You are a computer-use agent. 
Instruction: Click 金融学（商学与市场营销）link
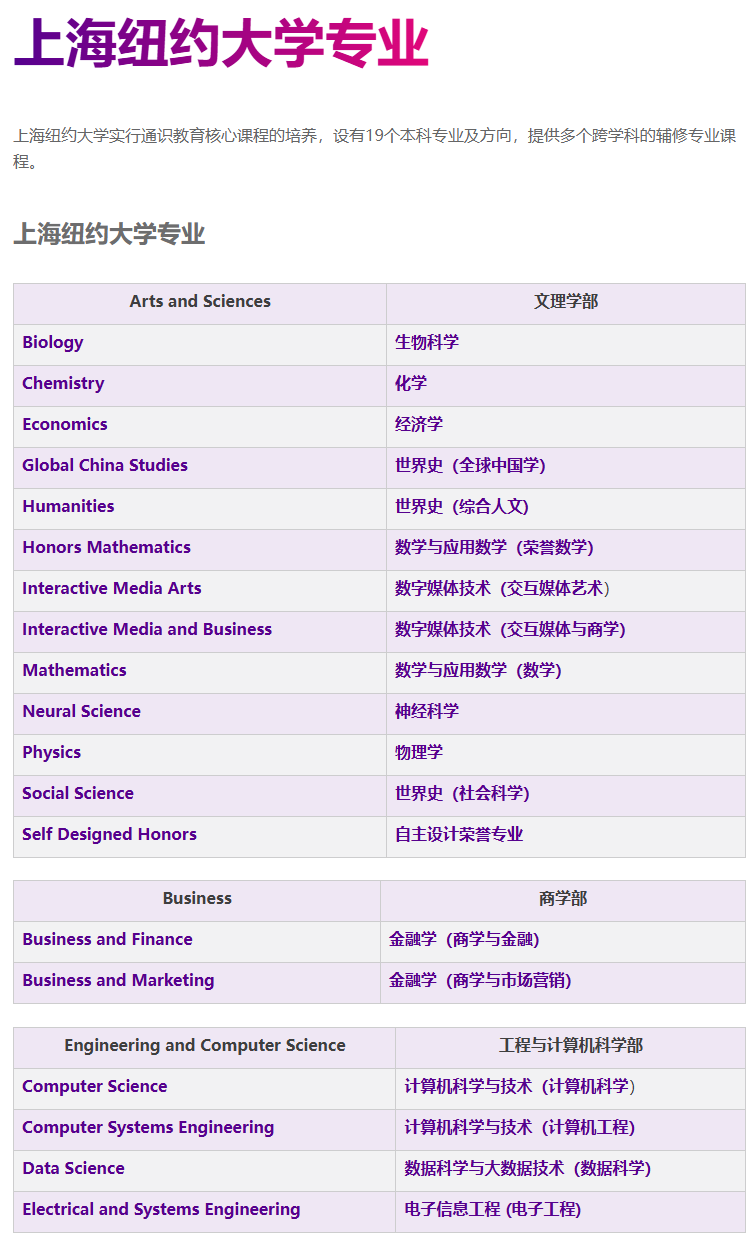point(480,980)
